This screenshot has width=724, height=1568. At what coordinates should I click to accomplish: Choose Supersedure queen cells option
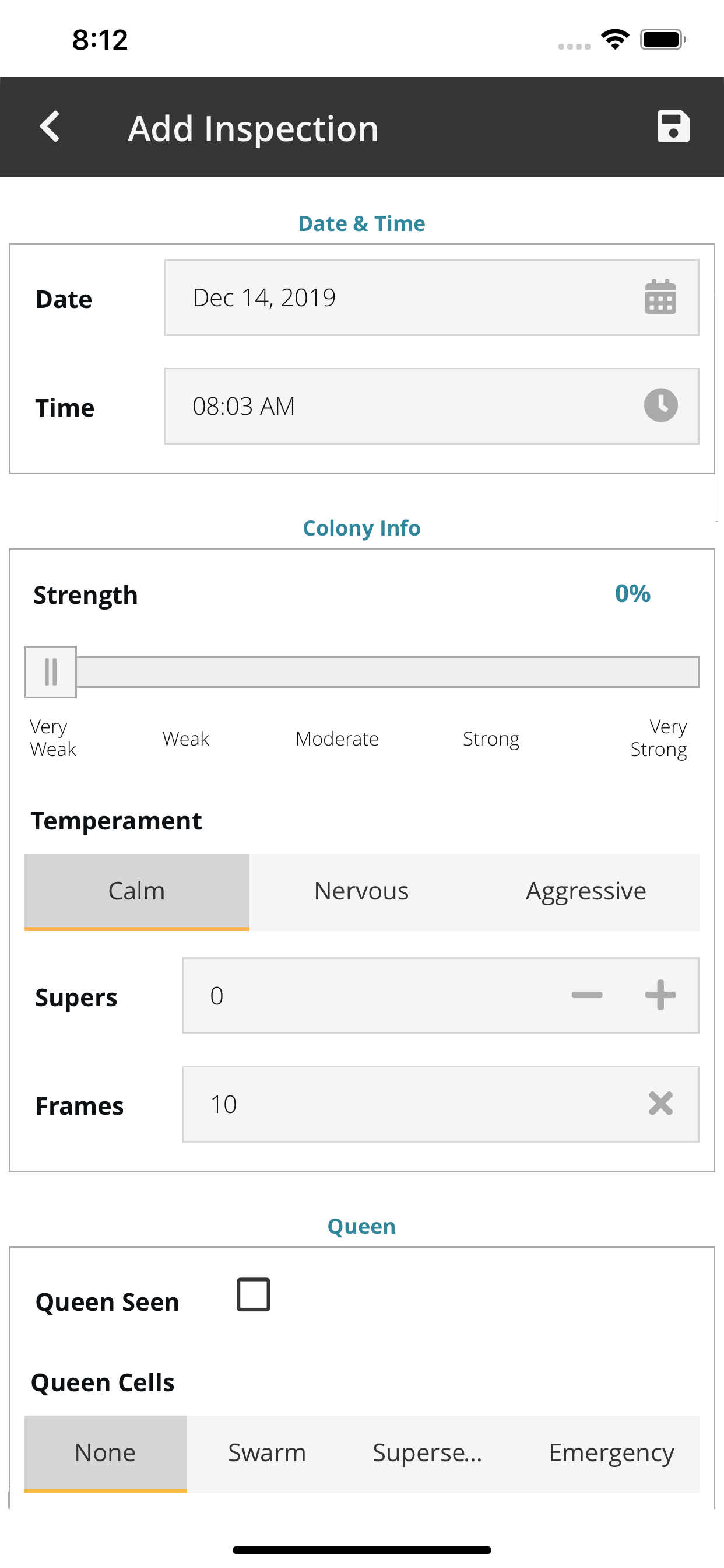tap(427, 1453)
